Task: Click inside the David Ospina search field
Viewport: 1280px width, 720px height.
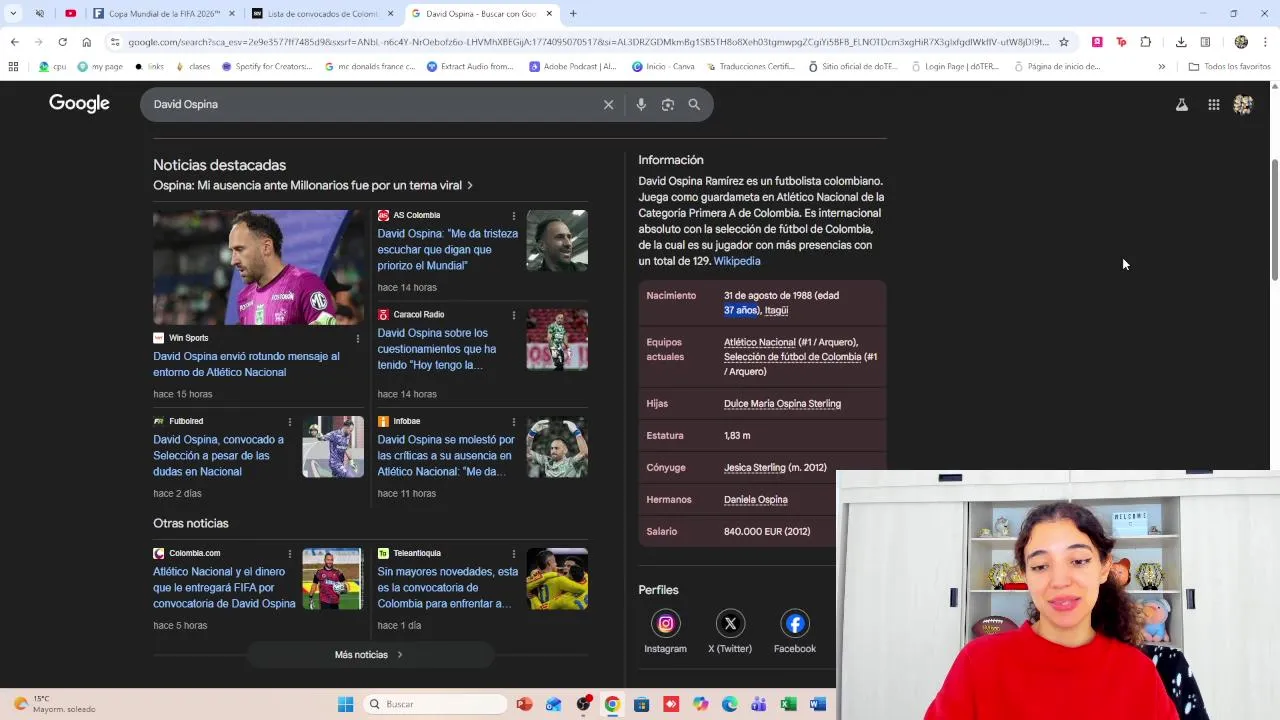Action: (370, 104)
